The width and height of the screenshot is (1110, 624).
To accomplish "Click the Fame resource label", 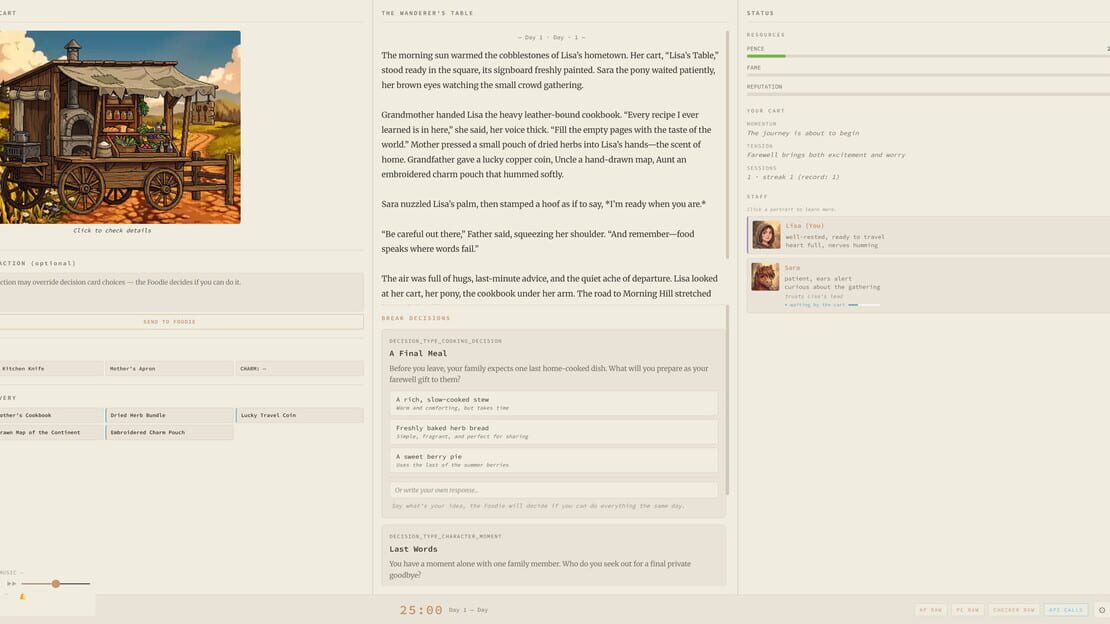I will [753, 68].
